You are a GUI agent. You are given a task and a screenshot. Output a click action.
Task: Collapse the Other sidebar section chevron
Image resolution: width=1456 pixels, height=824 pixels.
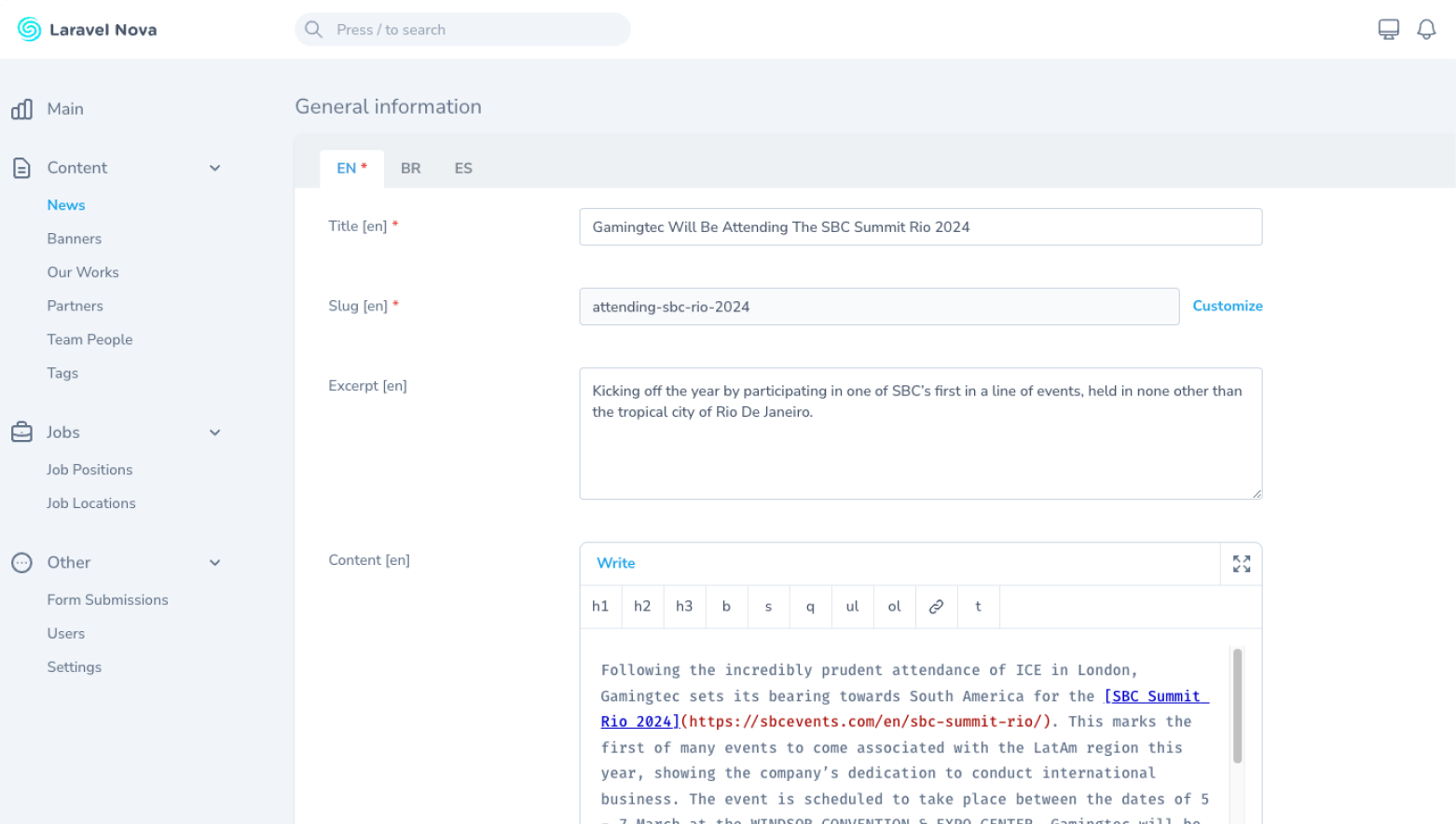215,563
